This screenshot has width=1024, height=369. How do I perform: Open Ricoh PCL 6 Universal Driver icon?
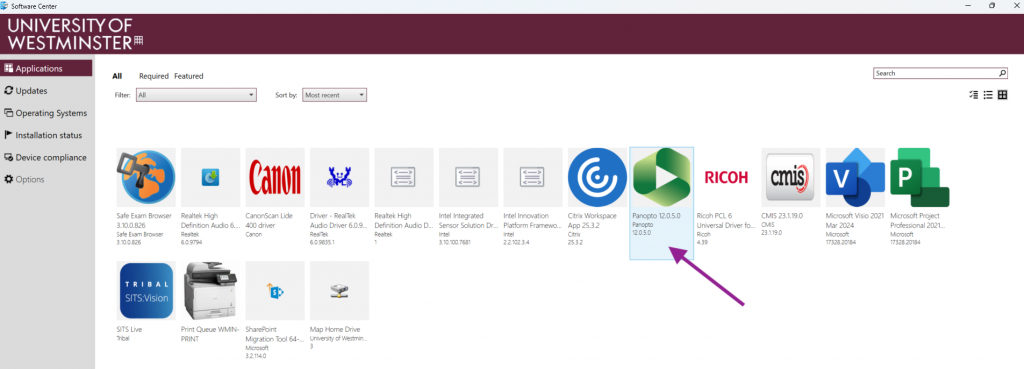726,178
